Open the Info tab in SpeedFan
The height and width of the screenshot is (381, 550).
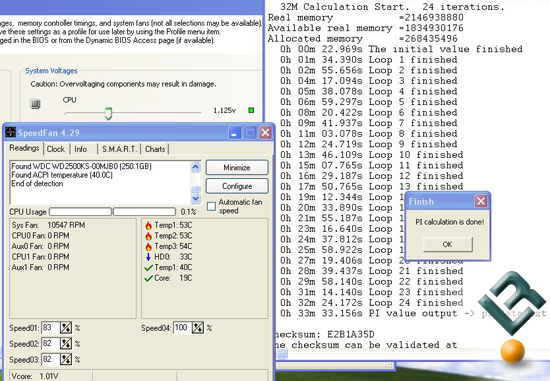(81, 149)
